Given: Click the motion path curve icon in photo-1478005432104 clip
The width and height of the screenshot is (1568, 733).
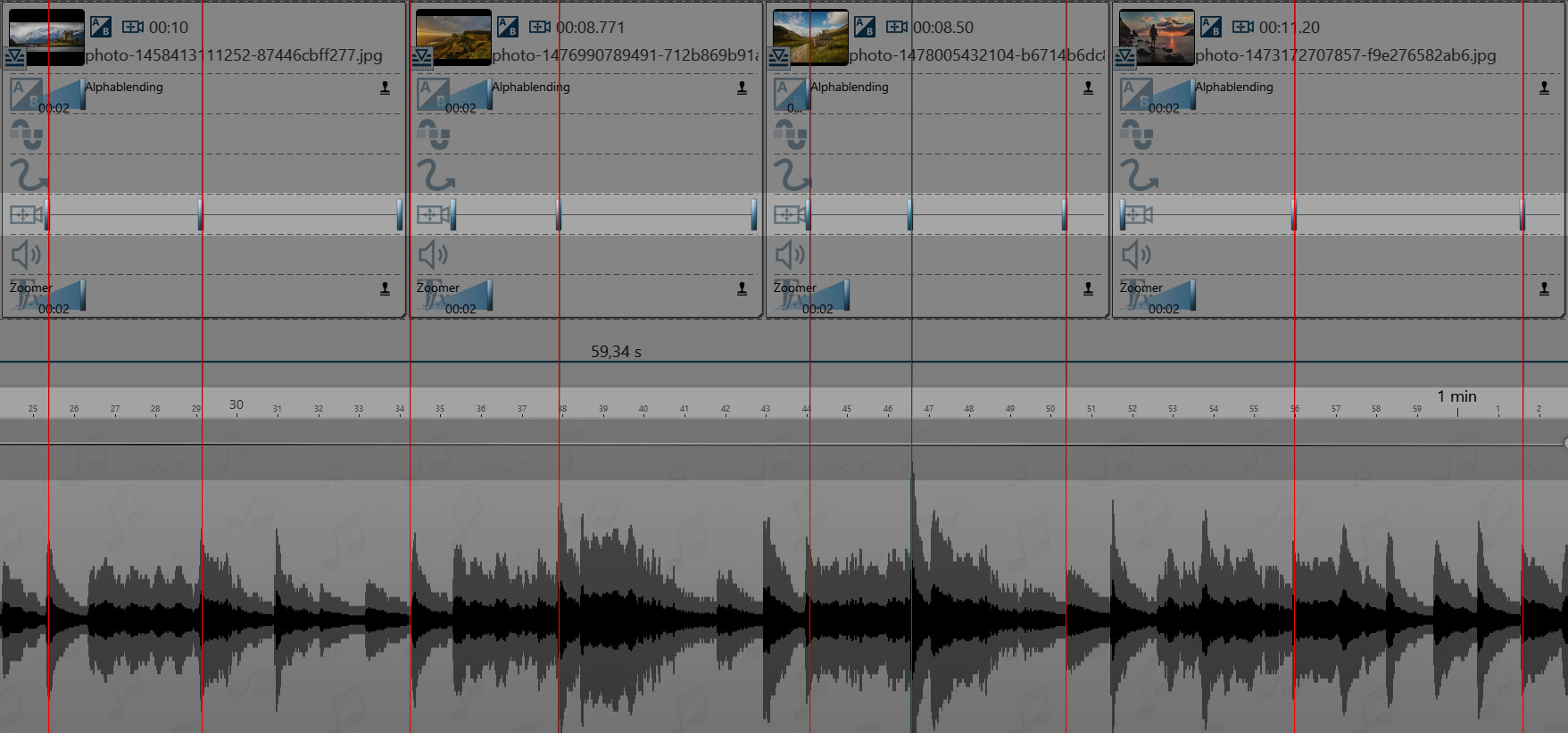Looking at the screenshot, I should tap(792, 175).
